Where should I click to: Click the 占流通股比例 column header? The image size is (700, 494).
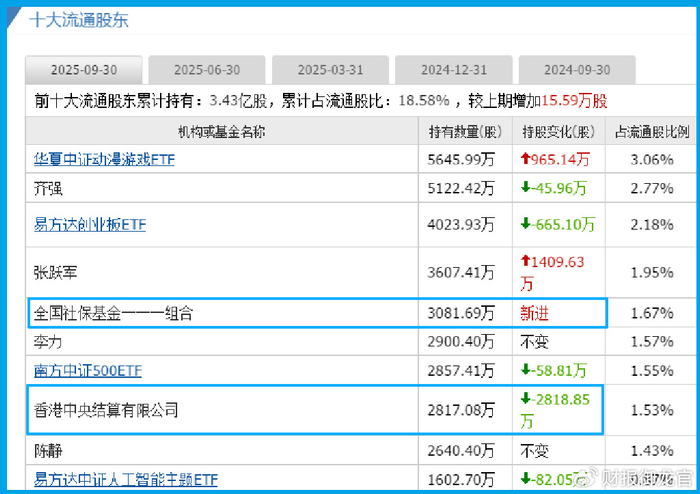[x=652, y=132]
